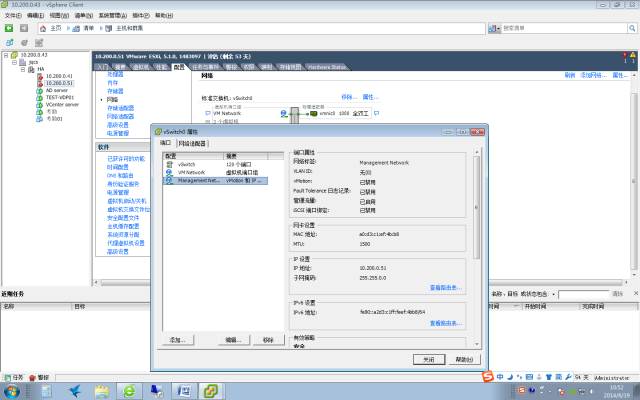Click the VM Network port group icon in diagram
This screenshot has height=400, width=640.
[284, 113]
